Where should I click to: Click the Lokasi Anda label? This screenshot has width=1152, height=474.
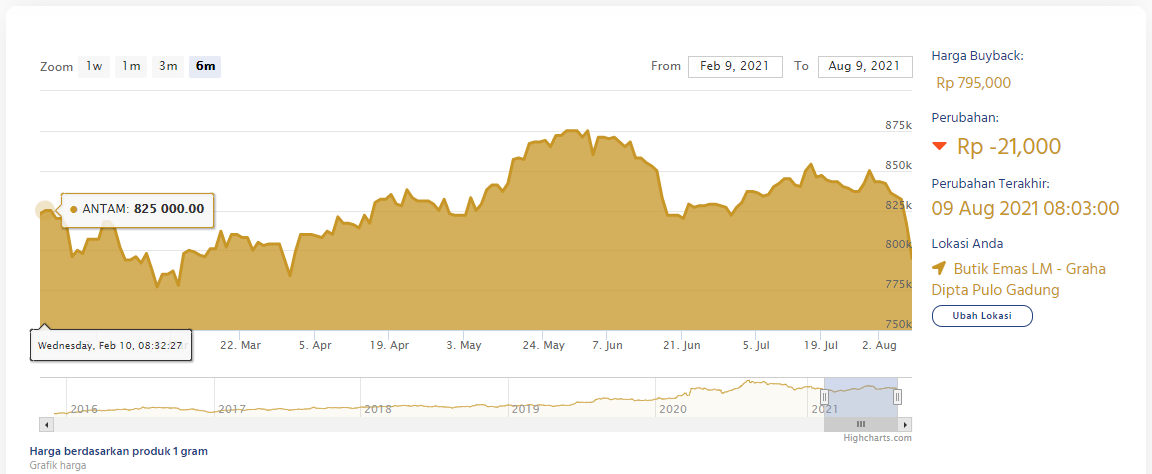[x=967, y=244]
